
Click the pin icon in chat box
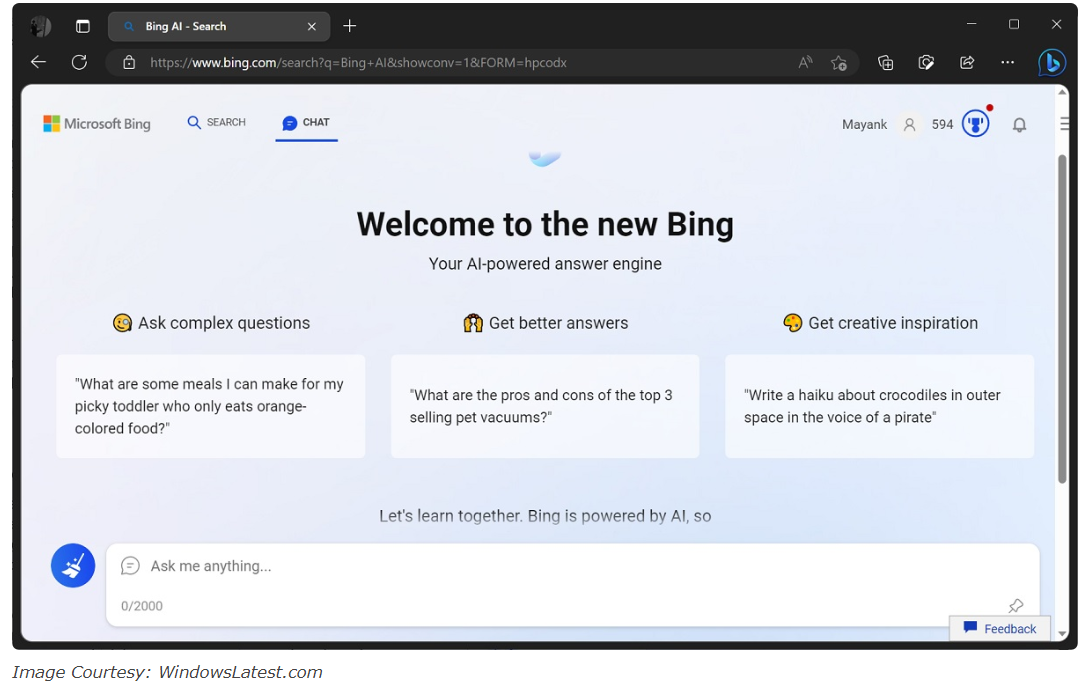pos(1016,605)
